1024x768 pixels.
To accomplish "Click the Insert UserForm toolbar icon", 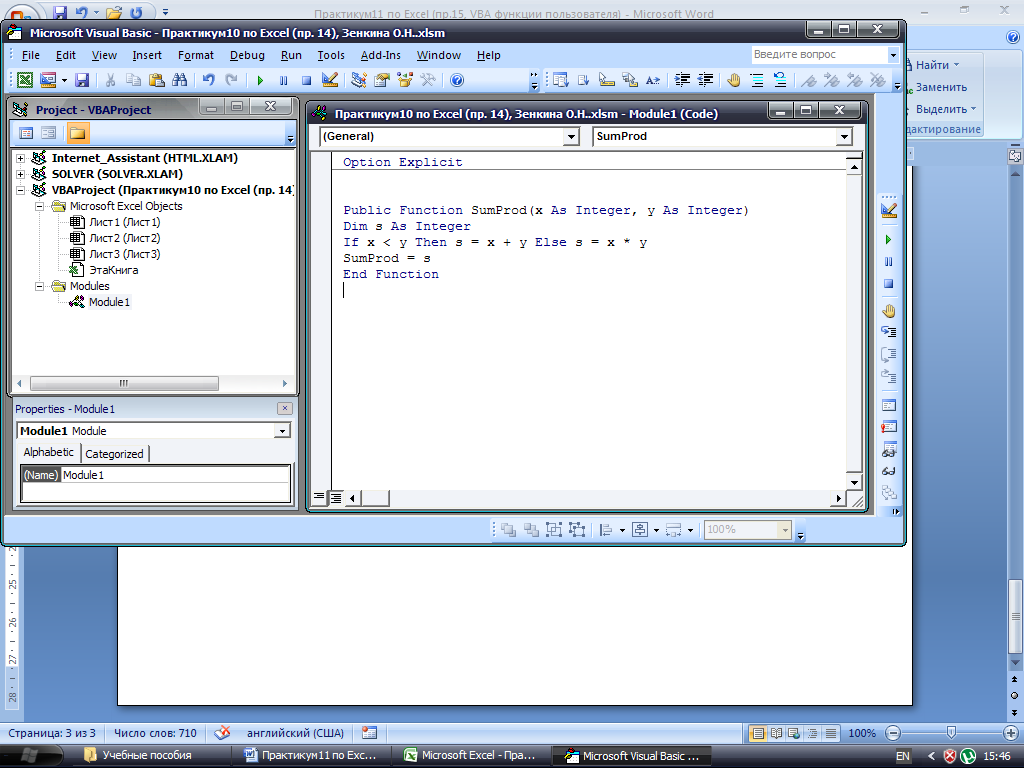I will (48, 80).
